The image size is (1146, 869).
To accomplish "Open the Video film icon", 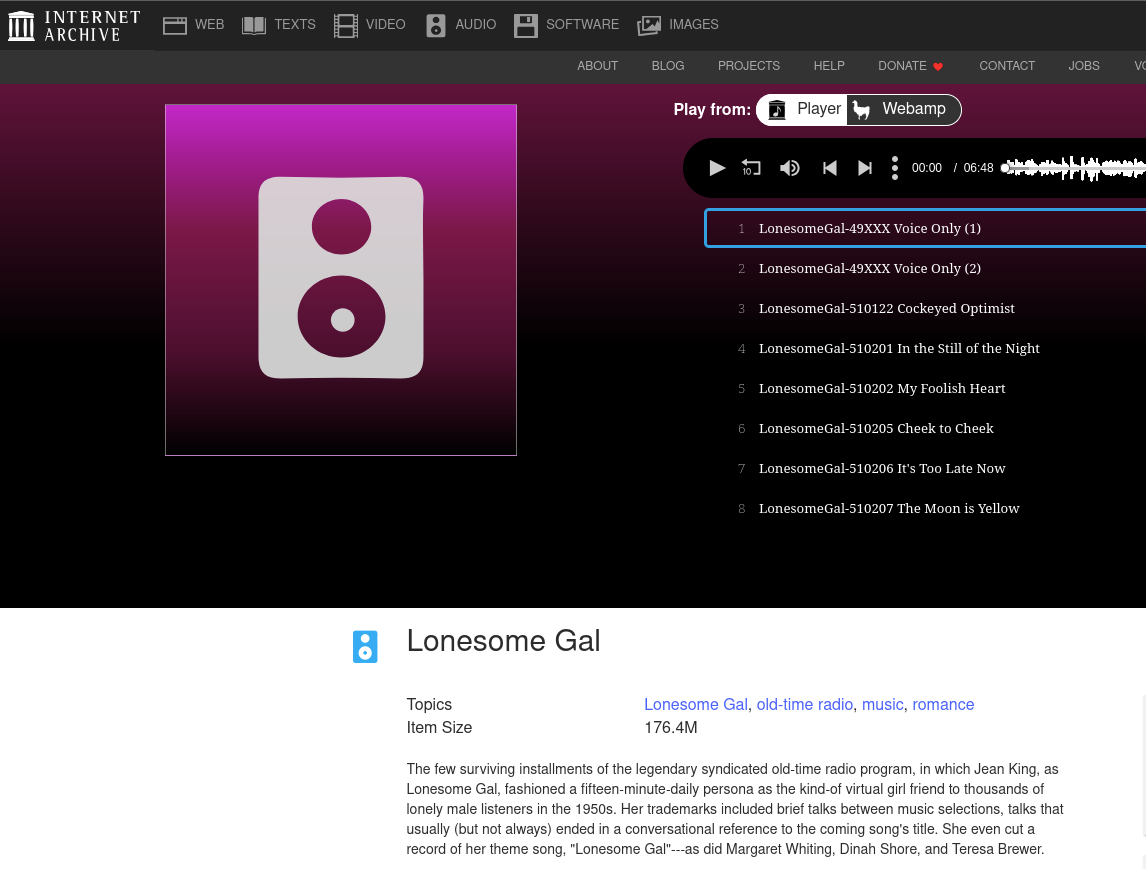I will (x=346, y=26).
